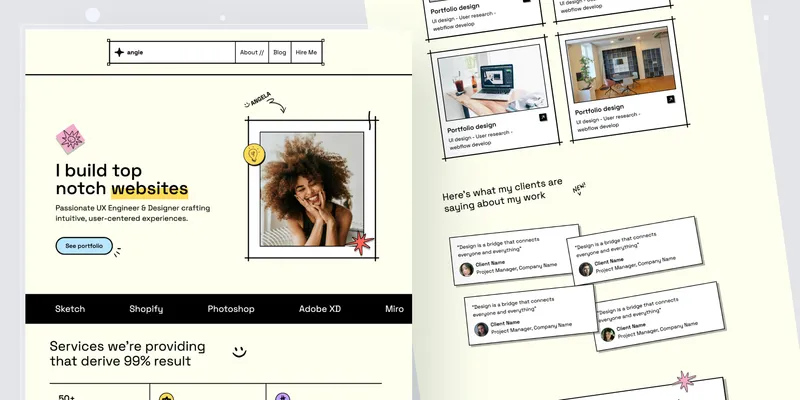Click purple service icon below services heading
This screenshot has height=400, width=800.
point(283,397)
